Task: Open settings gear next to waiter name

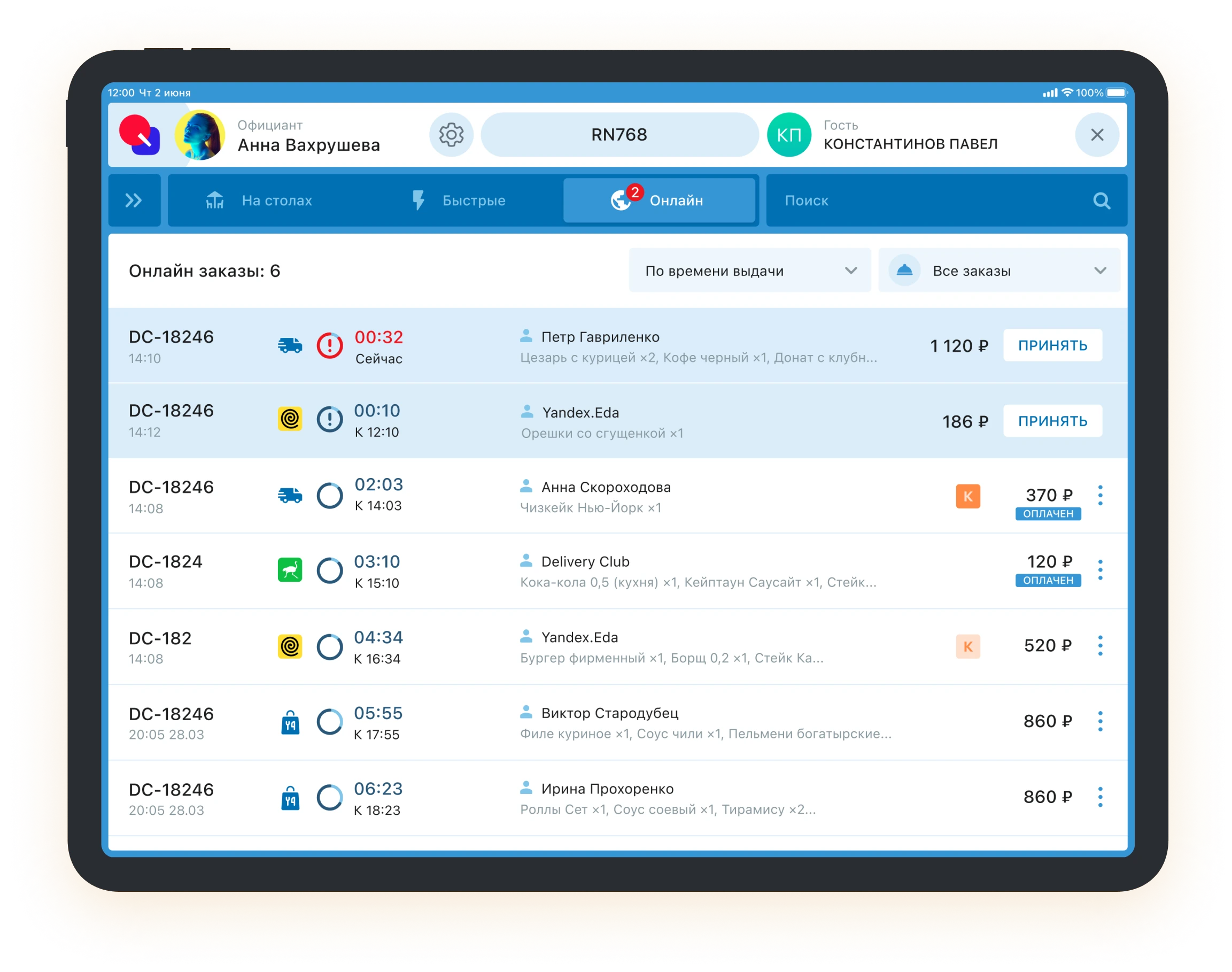Action: (451, 135)
